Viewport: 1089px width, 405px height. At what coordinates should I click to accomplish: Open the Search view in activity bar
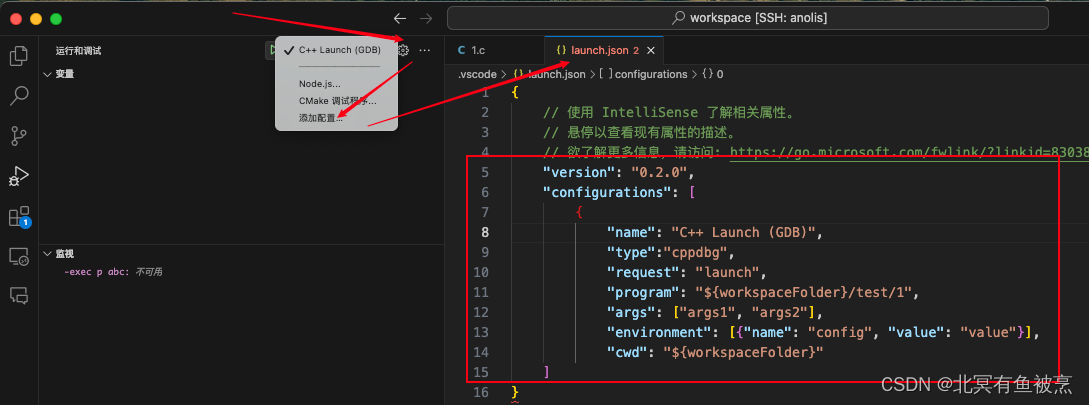19,96
